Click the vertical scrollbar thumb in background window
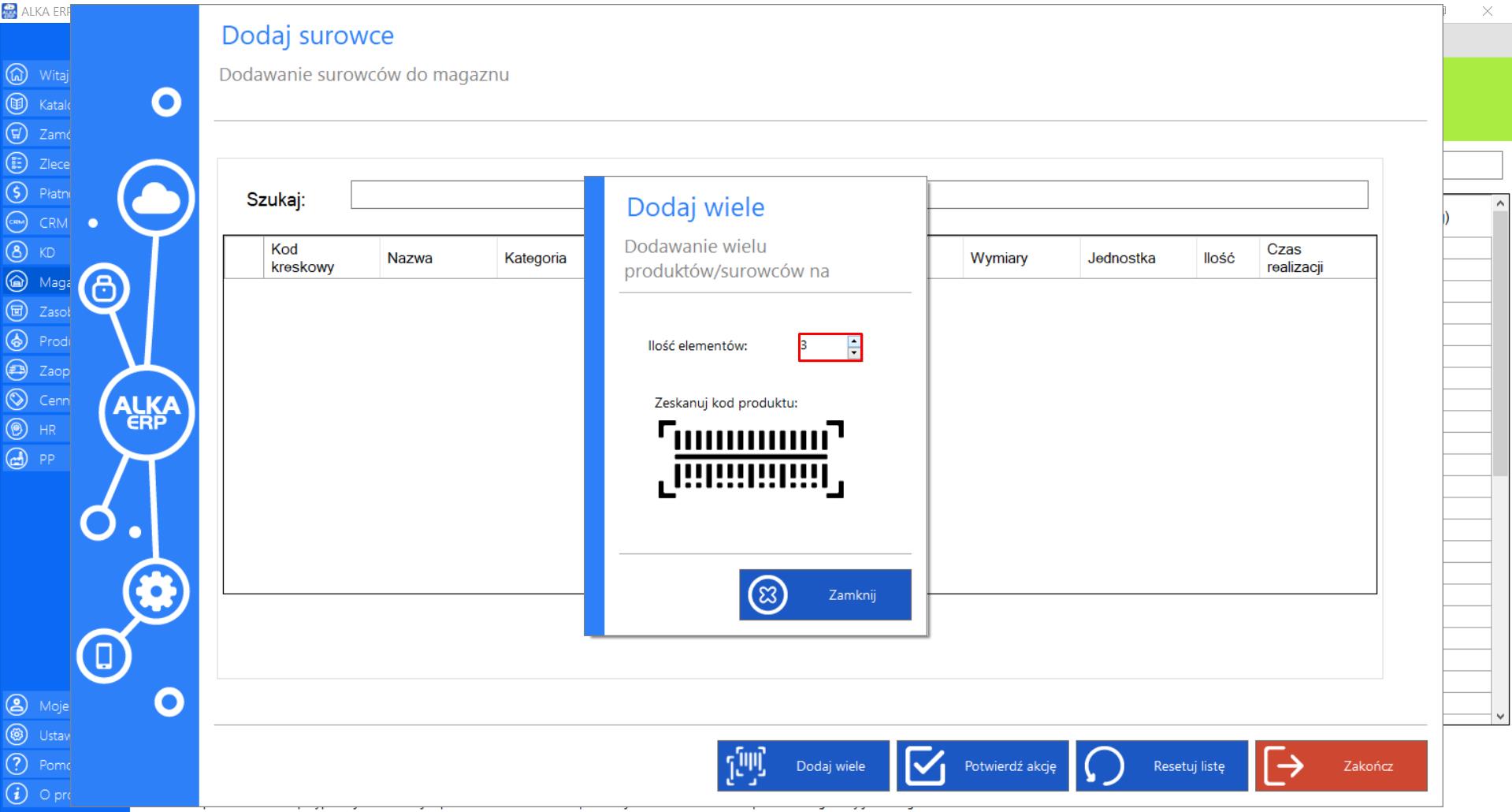Viewport: 1512px width, 812px height. (1500, 345)
